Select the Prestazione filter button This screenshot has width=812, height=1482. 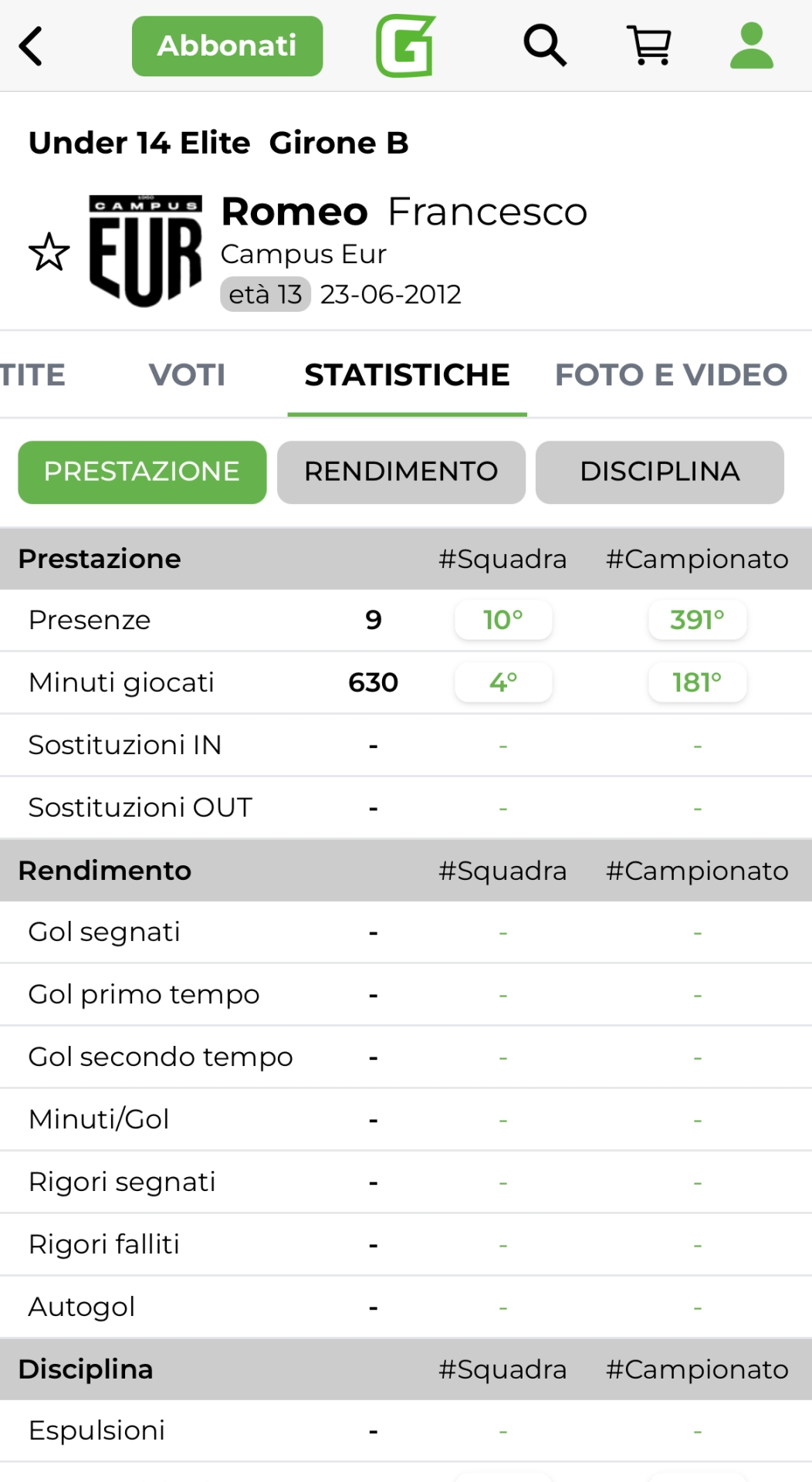coord(142,472)
